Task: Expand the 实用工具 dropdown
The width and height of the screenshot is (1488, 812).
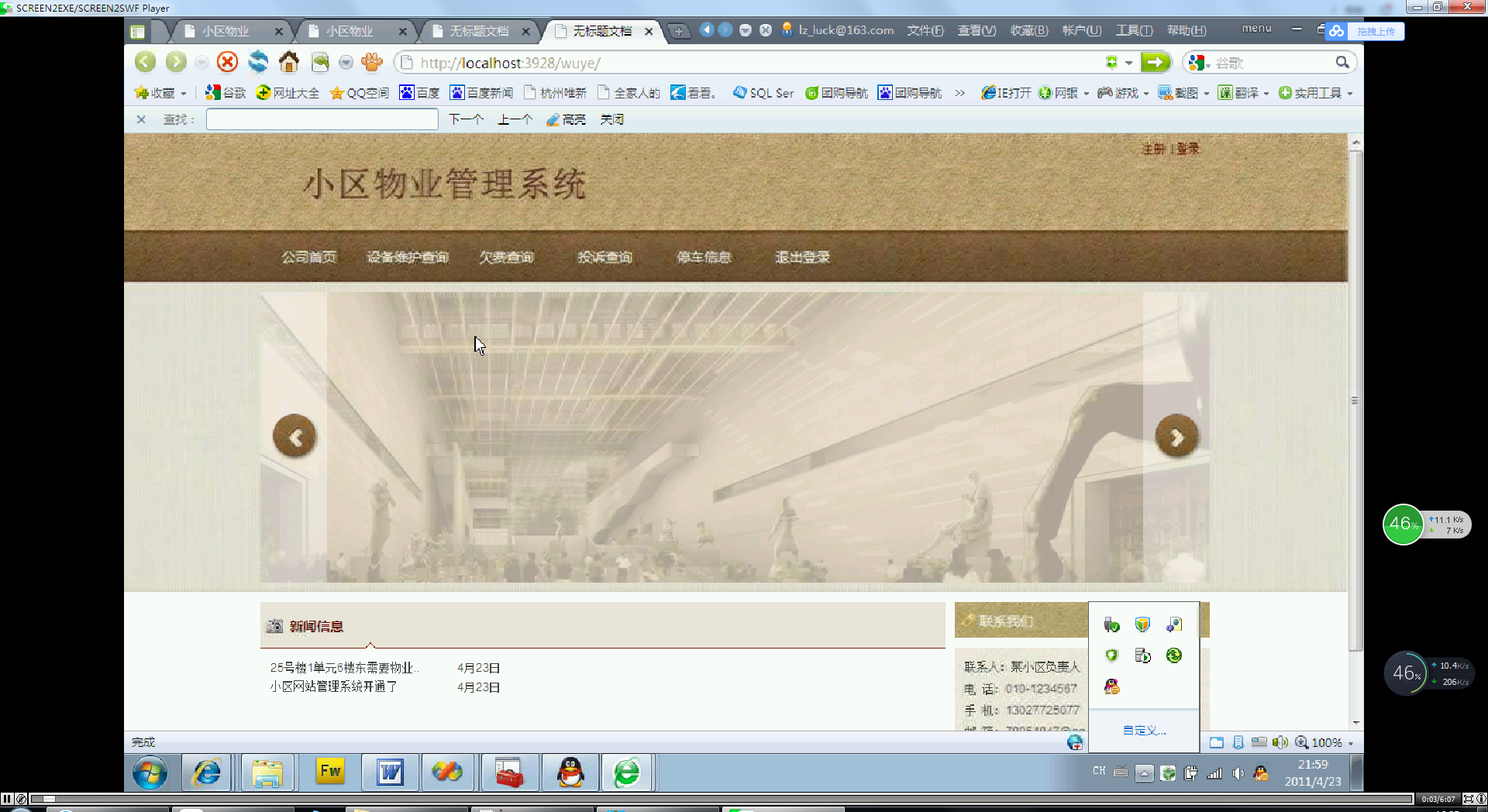Action: point(1350,94)
